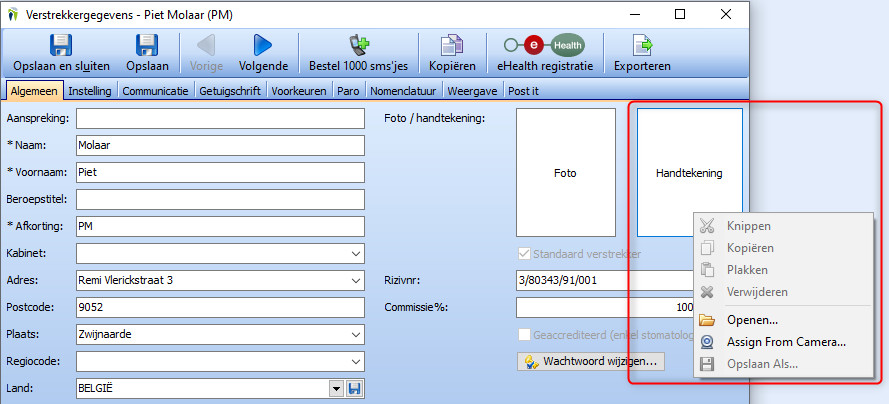Go to next record with Volgende arrow
The height and width of the screenshot is (404, 889).
pyautogui.click(x=263, y=45)
